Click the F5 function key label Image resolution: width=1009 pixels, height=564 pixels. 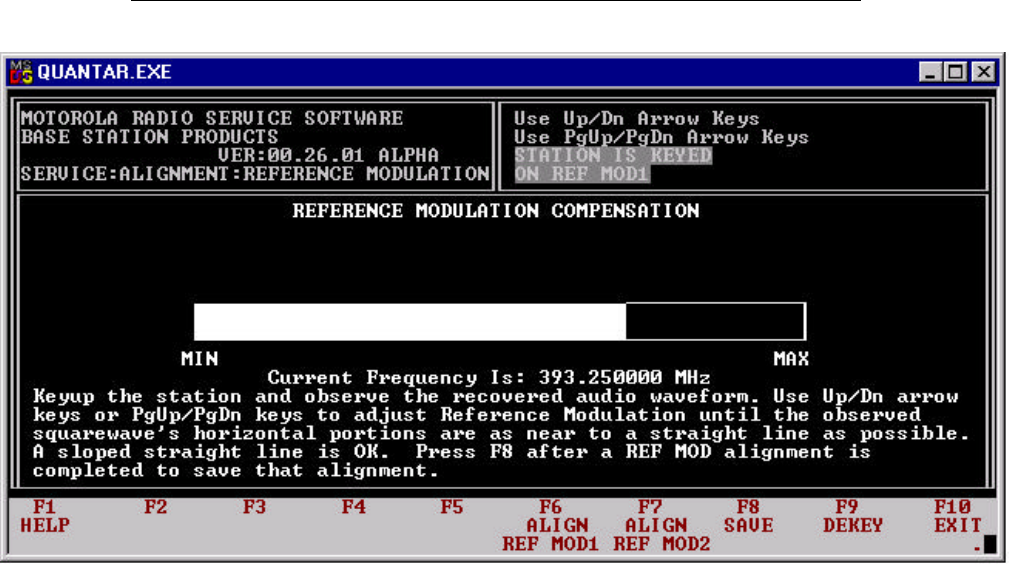click(452, 507)
